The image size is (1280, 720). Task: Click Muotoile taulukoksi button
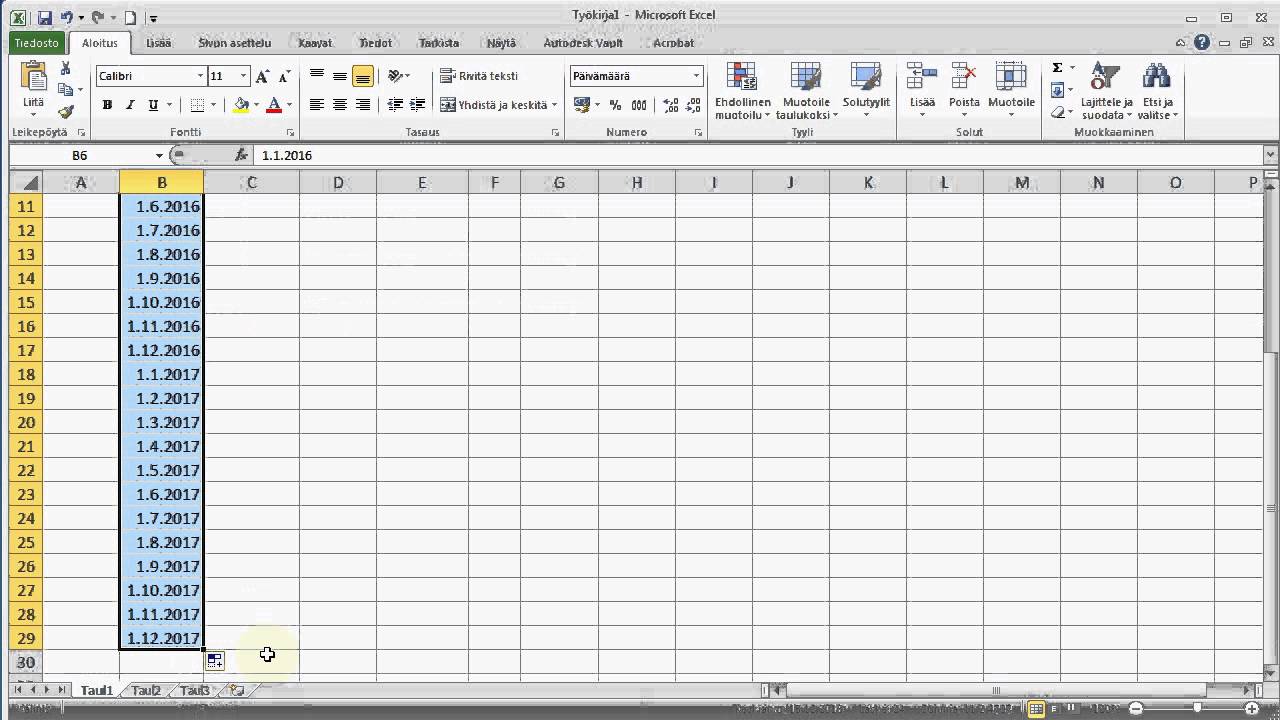tap(806, 92)
